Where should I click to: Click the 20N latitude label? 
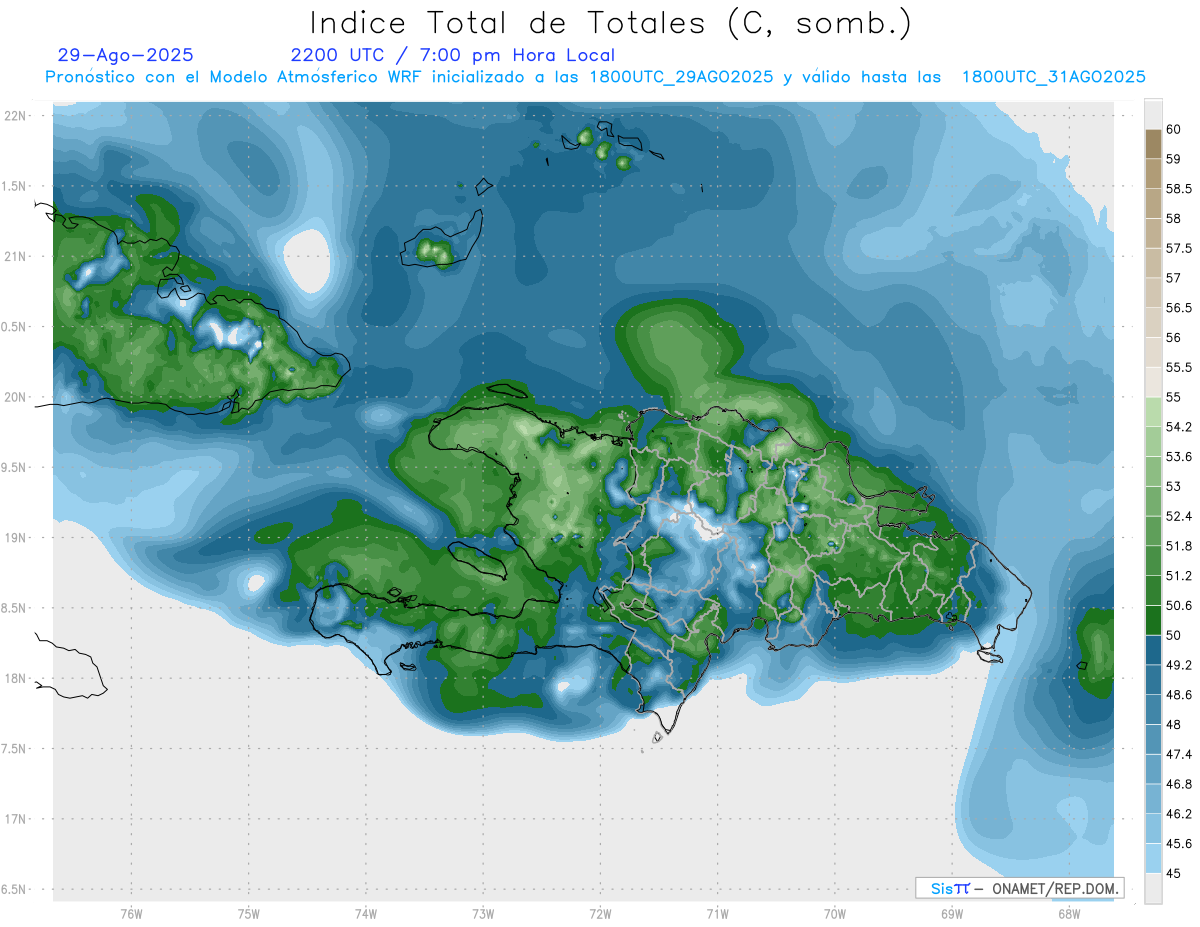14,397
